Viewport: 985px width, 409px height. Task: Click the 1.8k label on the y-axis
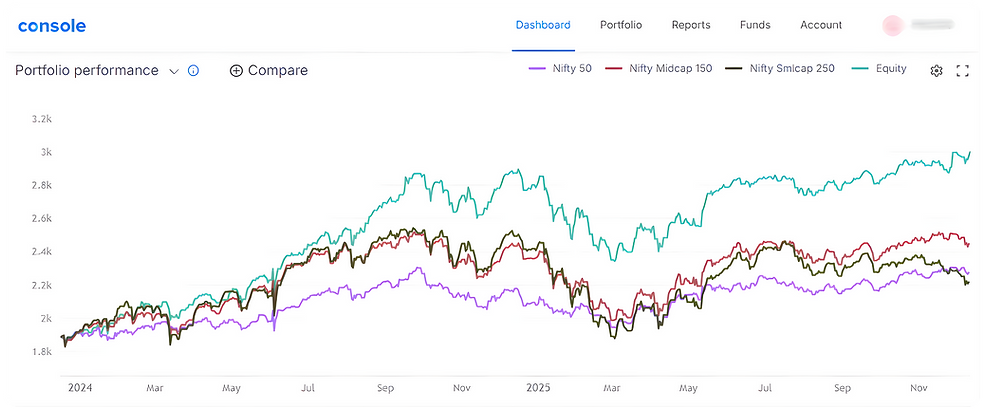tap(42, 351)
